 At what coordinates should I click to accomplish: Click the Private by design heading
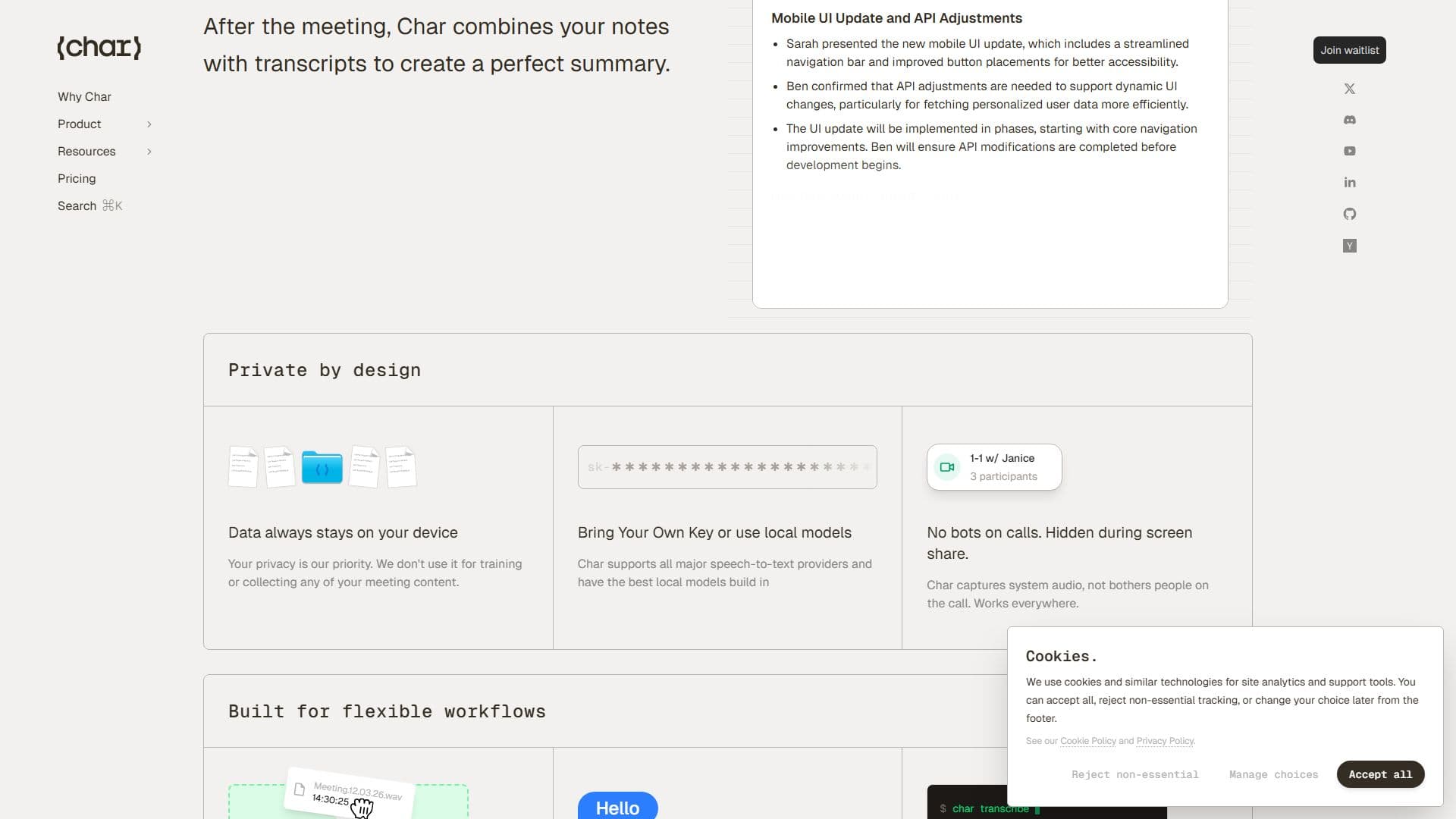coord(325,370)
